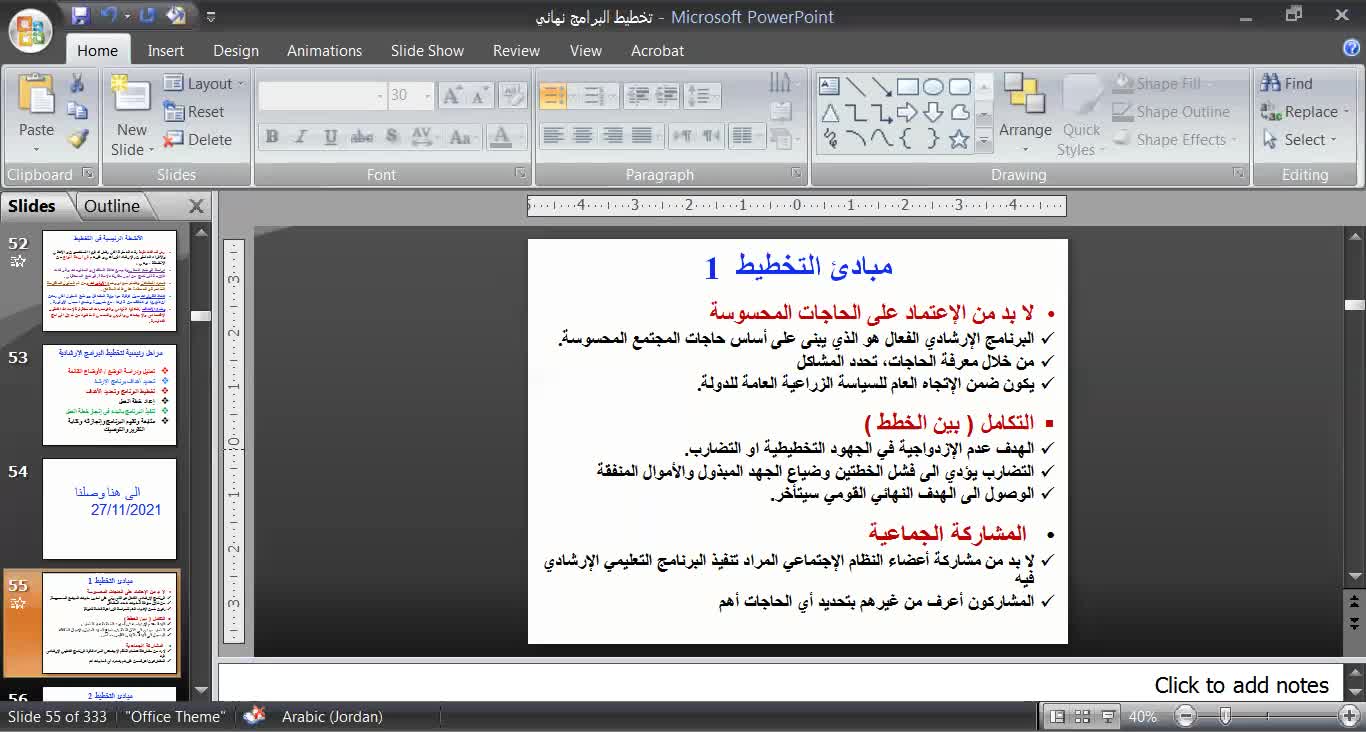Pick the straight Line shape
The width and height of the screenshot is (1366, 732).
[856, 86]
